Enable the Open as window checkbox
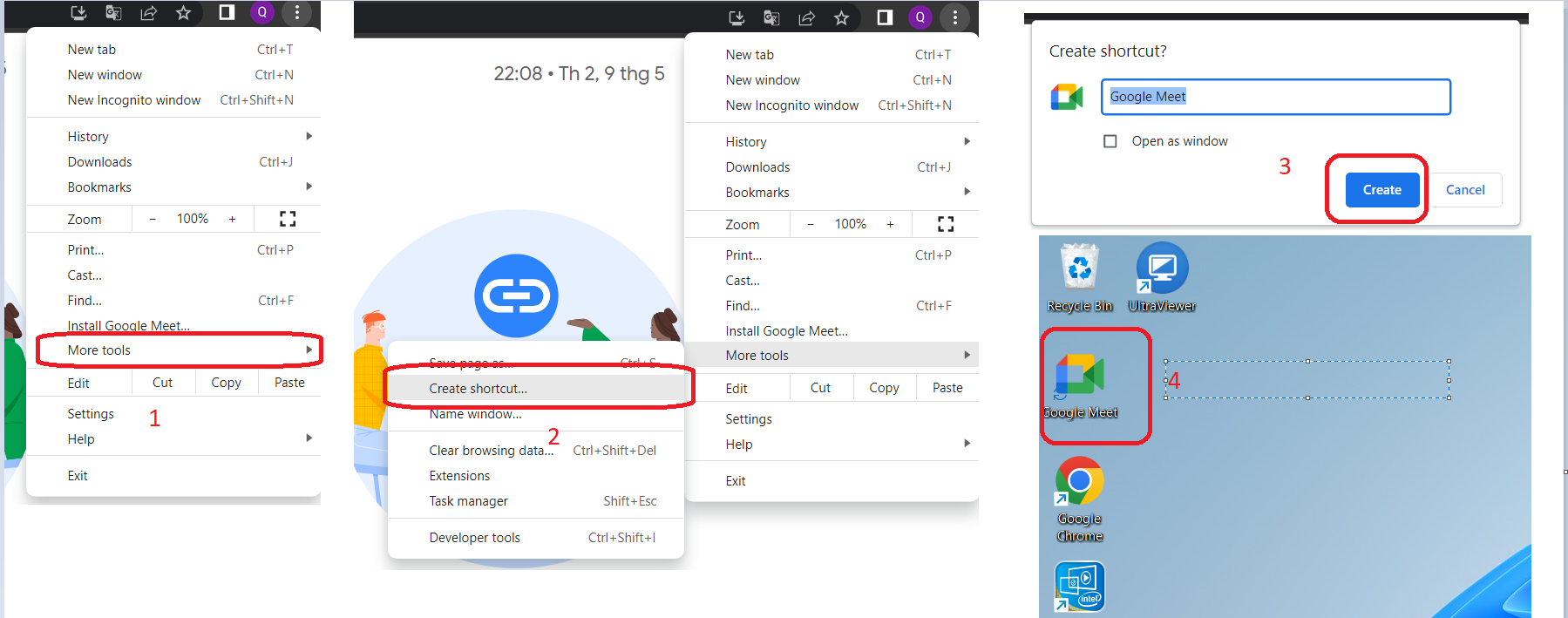Image resolution: width=1568 pixels, height=618 pixels. point(1110,141)
